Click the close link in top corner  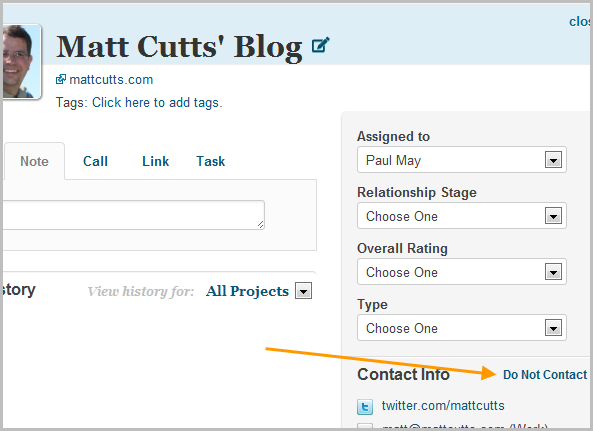point(581,22)
